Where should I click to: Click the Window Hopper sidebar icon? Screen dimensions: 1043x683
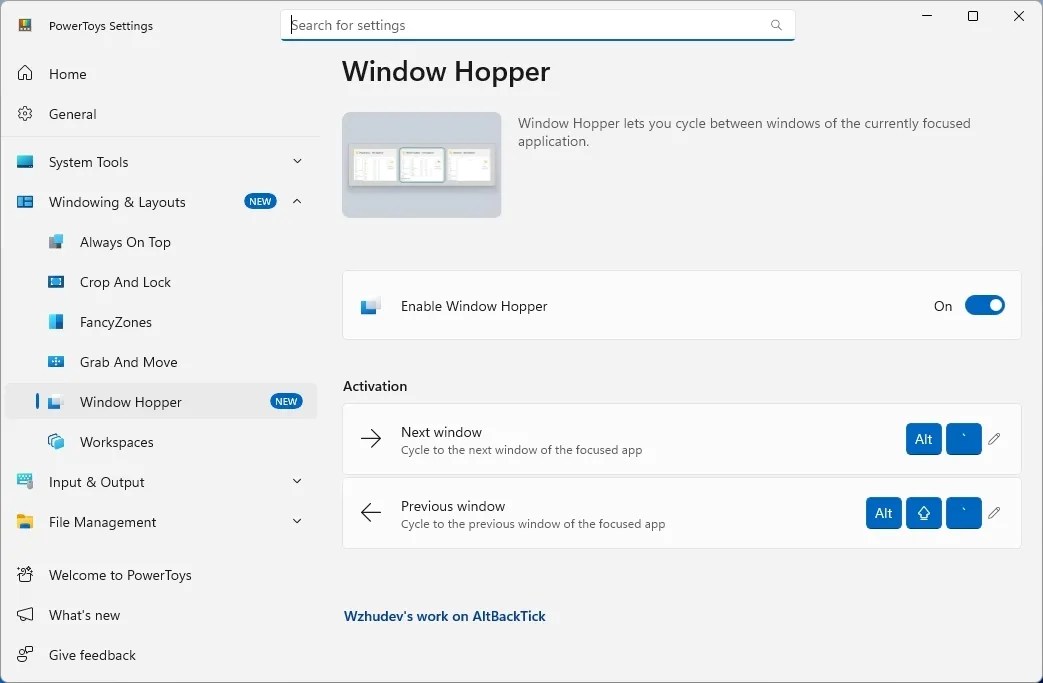[56, 402]
